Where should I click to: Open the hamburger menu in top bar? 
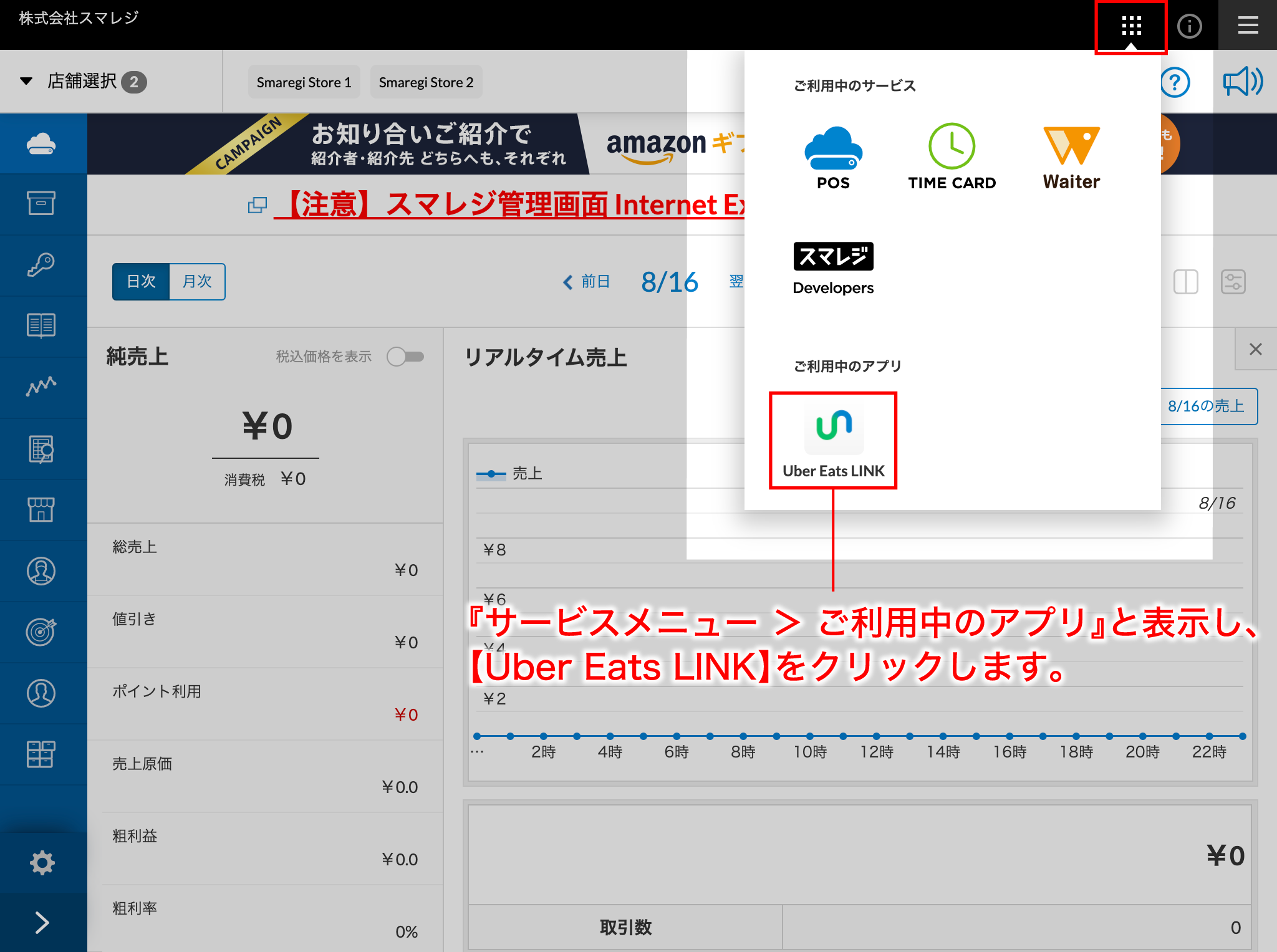click(x=1248, y=26)
